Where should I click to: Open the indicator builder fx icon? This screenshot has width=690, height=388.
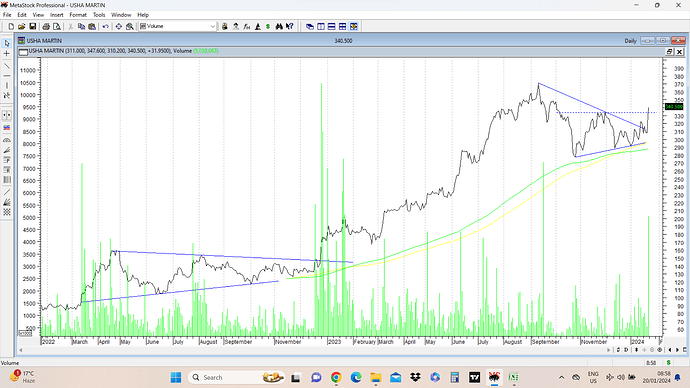(x=246, y=26)
